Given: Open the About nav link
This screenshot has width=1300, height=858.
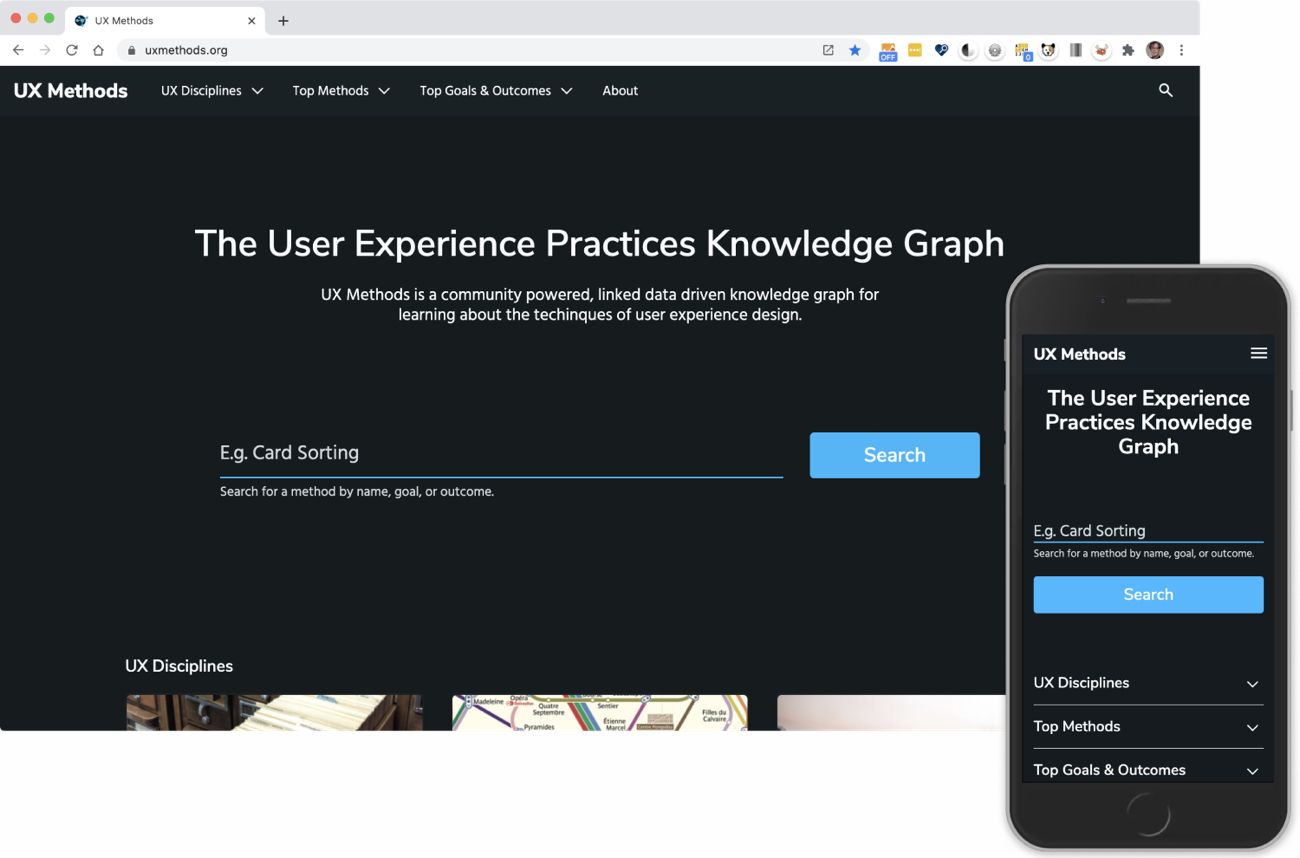Looking at the screenshot, I should click(x=620, y=91).
